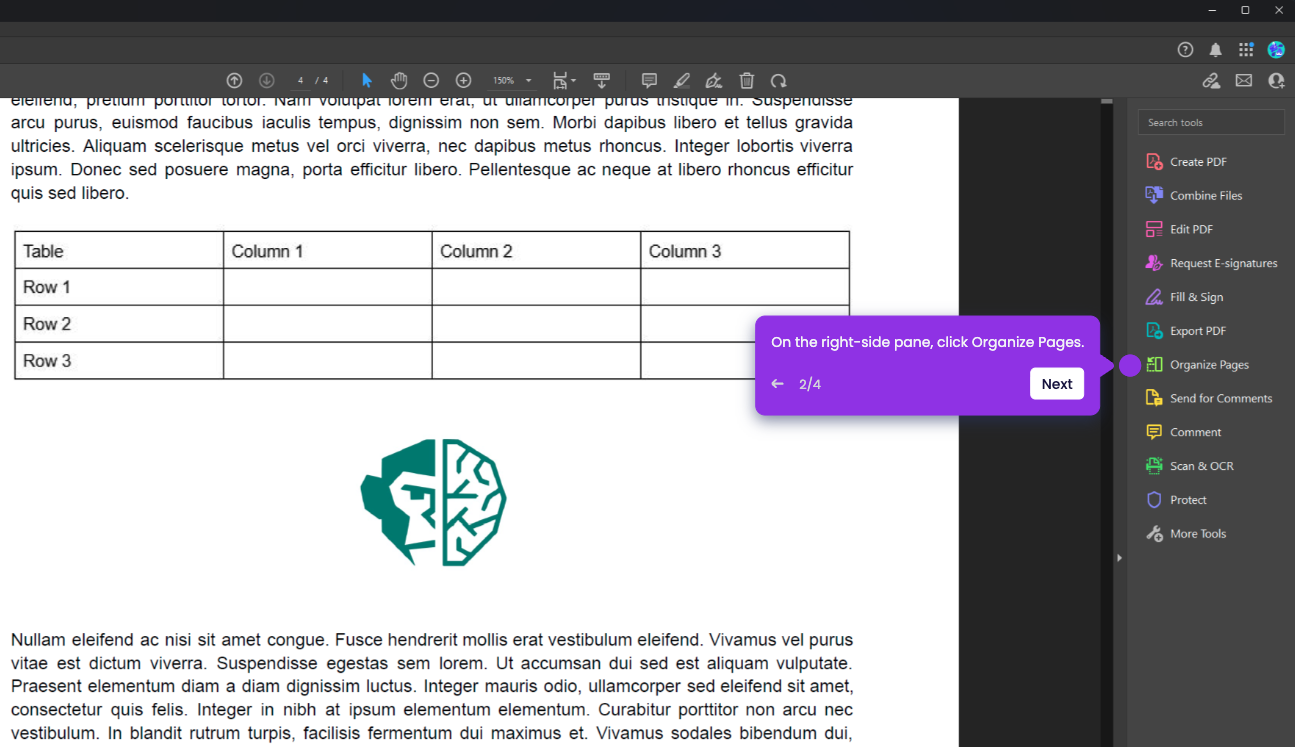Open the apps grid icon

pyautogui.click(x=1246, y=50)
